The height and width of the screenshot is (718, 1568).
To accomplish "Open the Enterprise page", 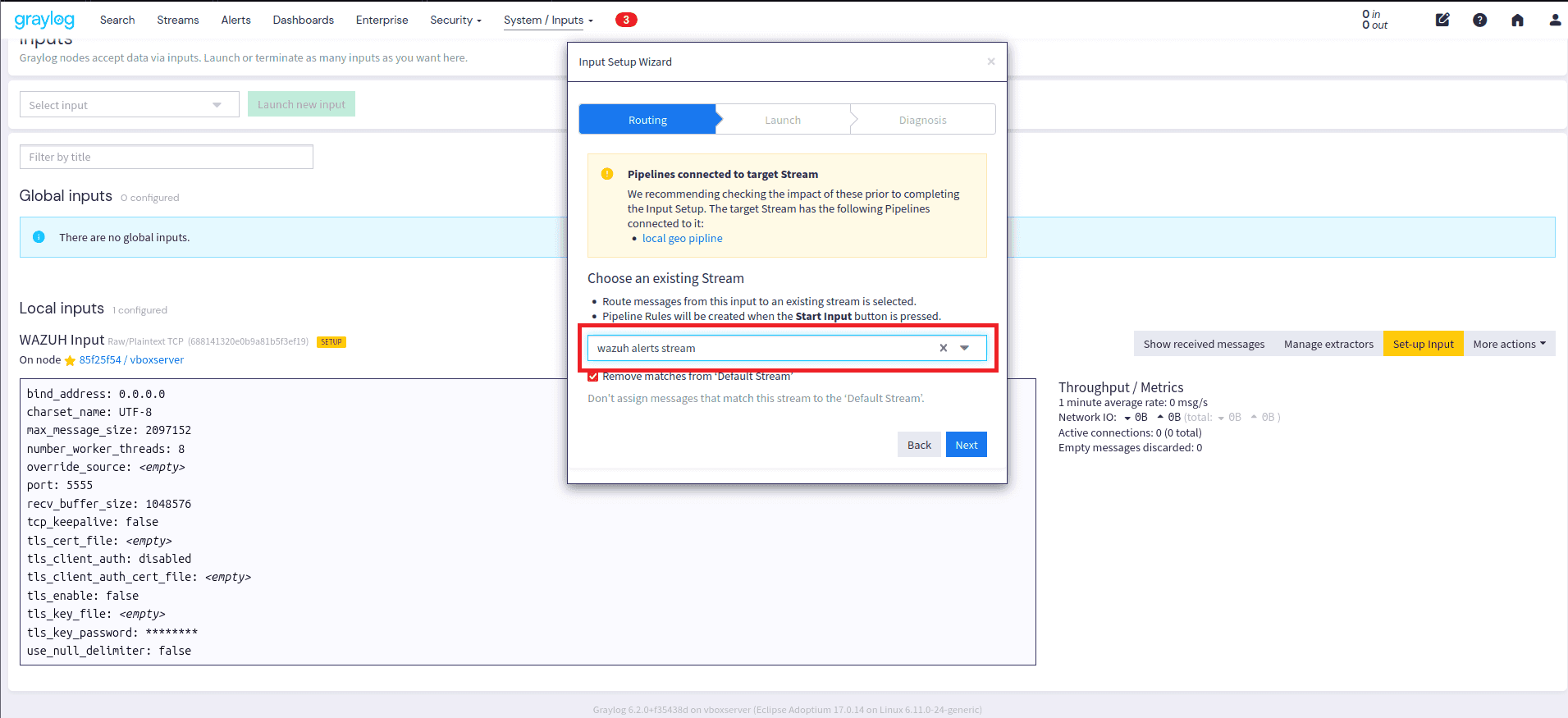I will [382, 20].
